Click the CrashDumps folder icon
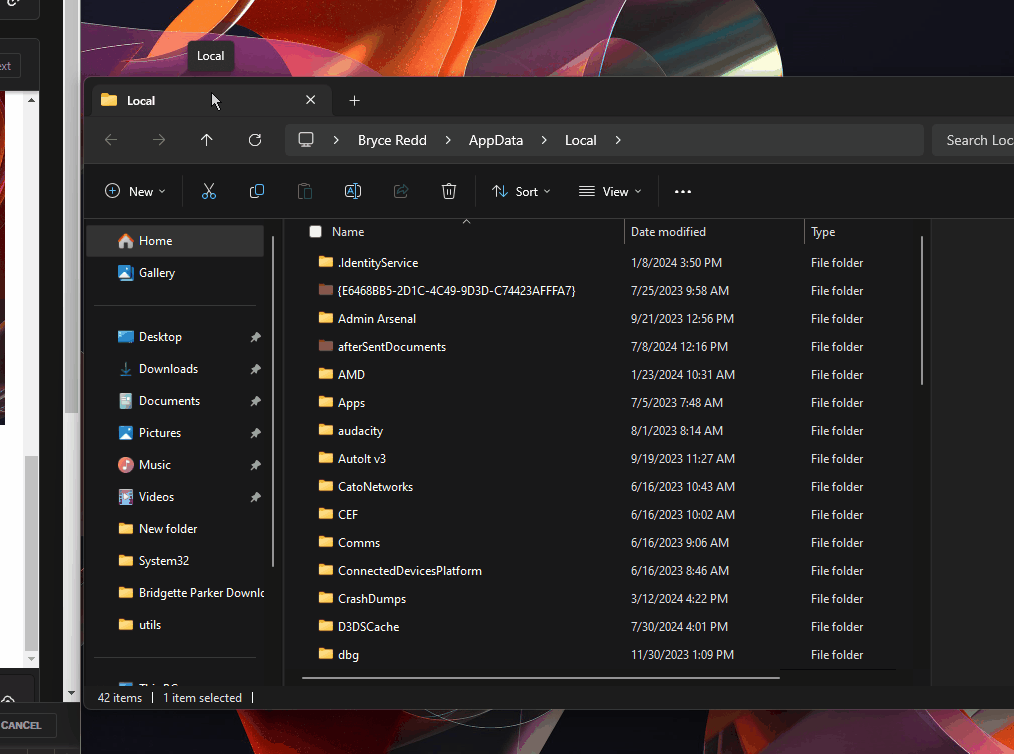This screenshot has width=1014, height=754. pos(326,598)
